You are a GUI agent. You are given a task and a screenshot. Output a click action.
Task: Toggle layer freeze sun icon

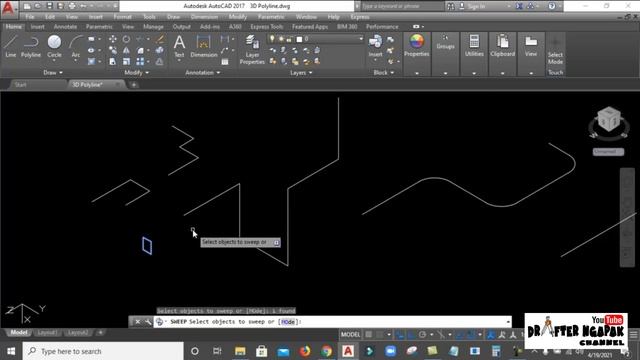pos(281,39)
